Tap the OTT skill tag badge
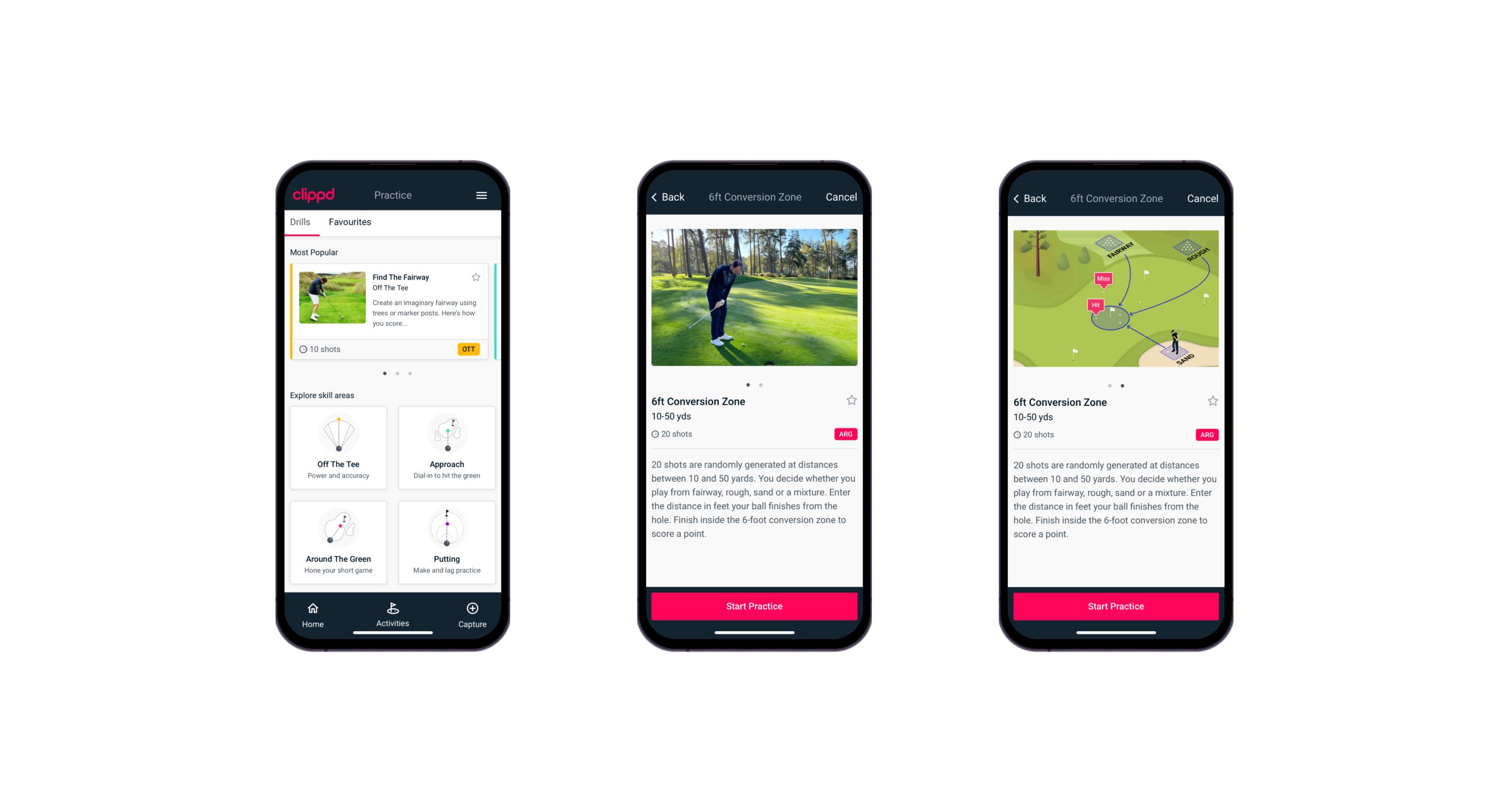1509x812 pixels. [x=468, y=349]
